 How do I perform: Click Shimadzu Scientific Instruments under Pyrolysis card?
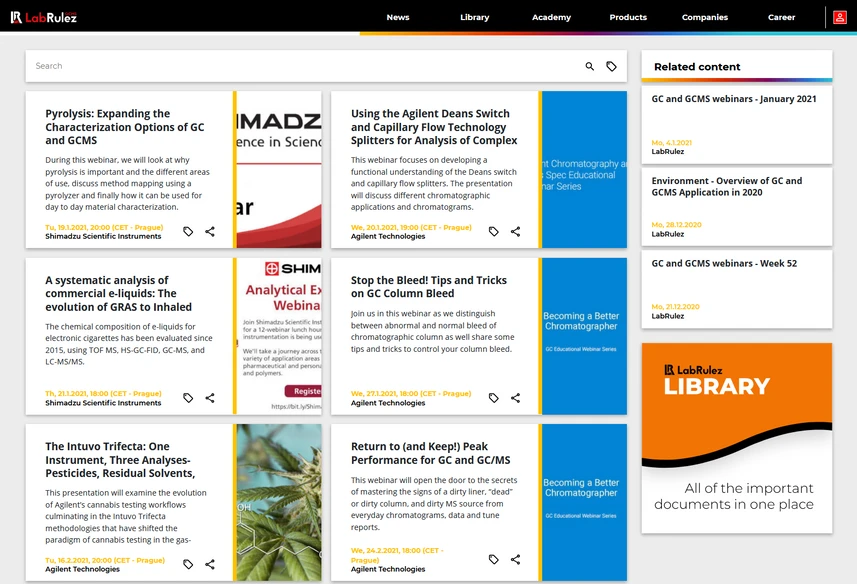pyautogui.click(x=103, y=237)
